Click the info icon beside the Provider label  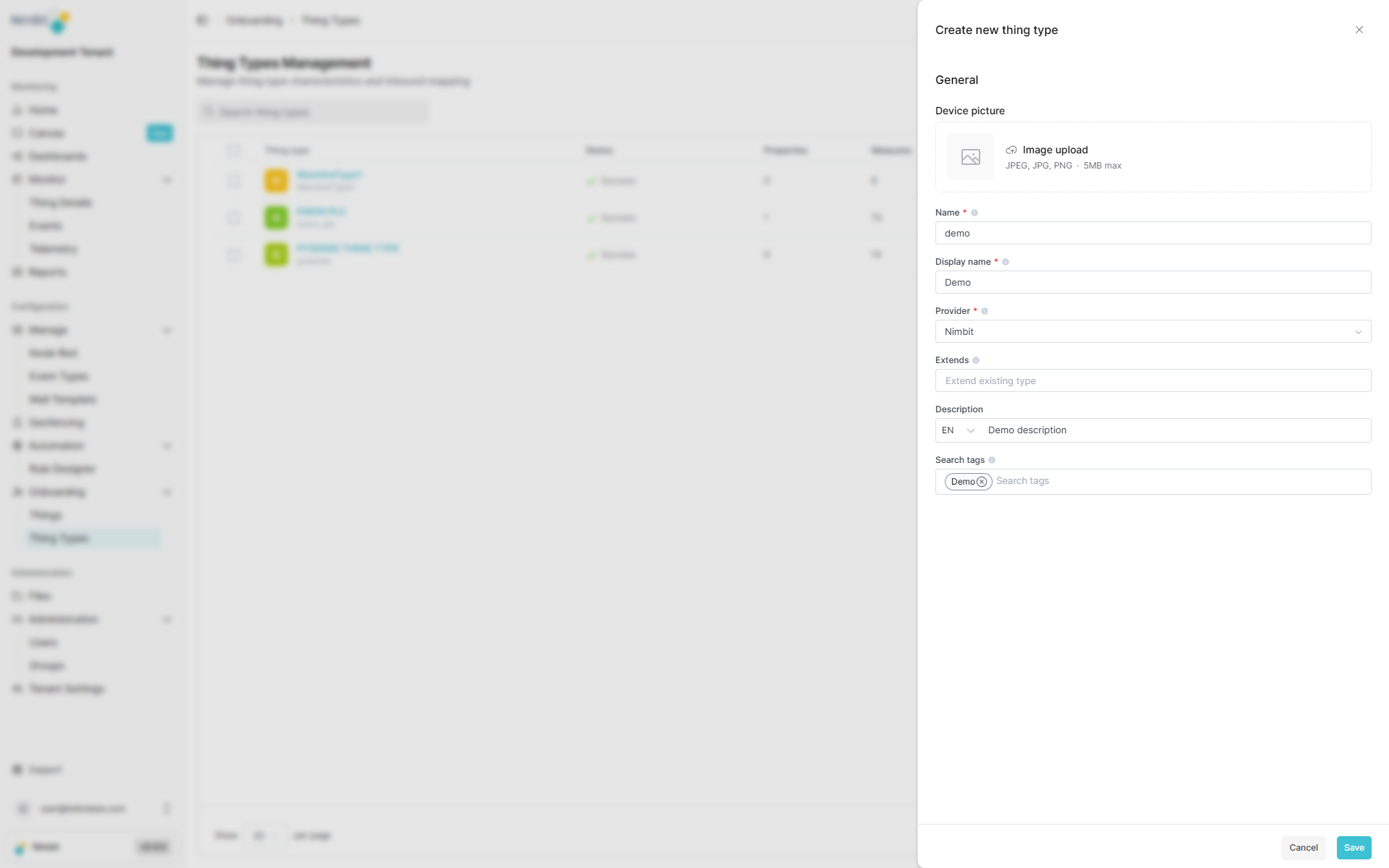click(984, 311)
